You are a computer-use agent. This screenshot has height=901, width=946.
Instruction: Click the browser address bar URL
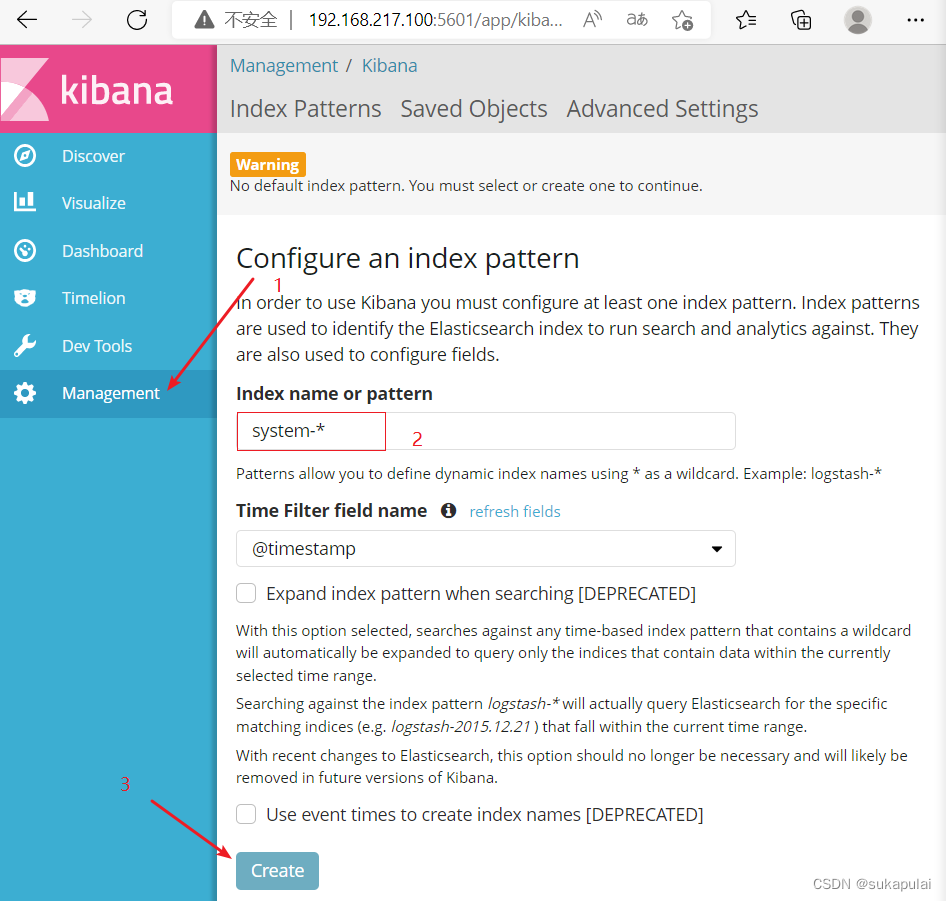coord(435,20)
